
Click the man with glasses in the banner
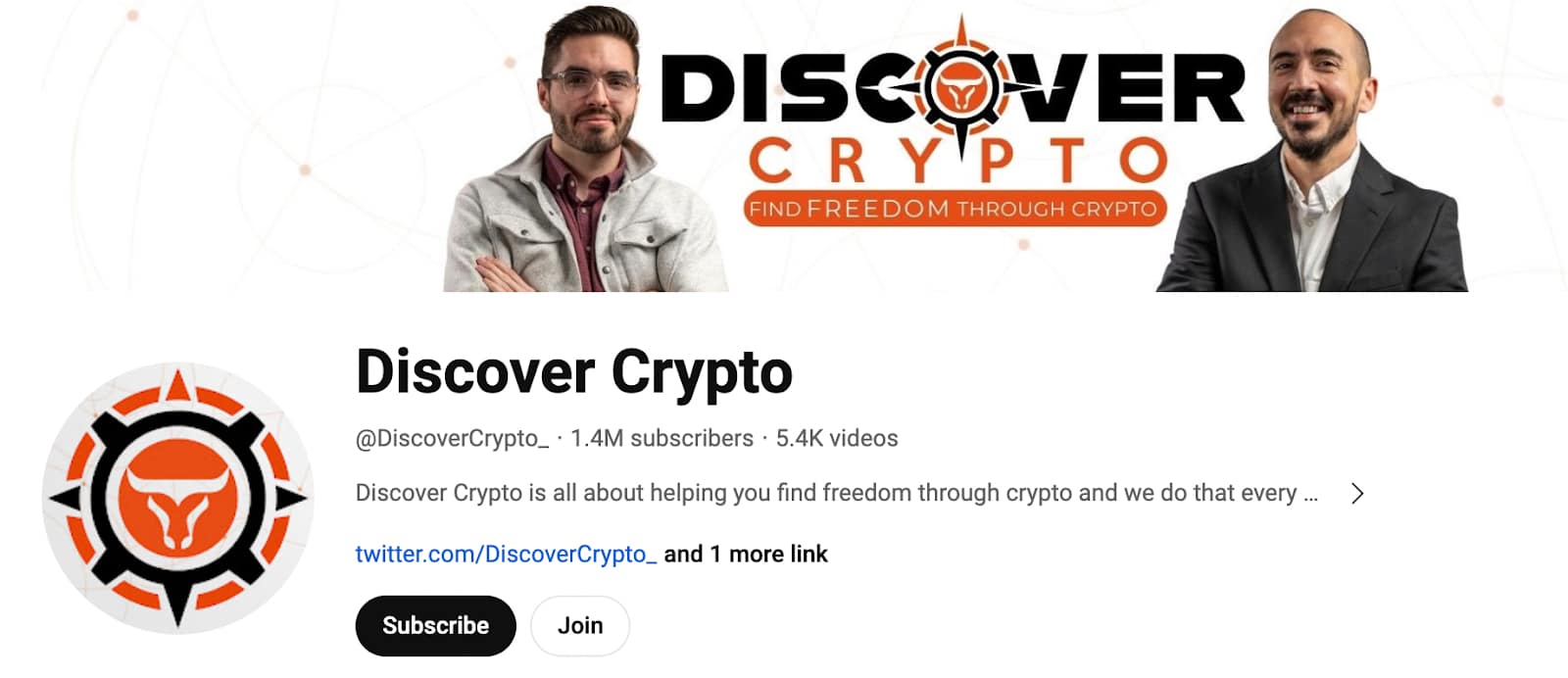[x=586, y=152]
